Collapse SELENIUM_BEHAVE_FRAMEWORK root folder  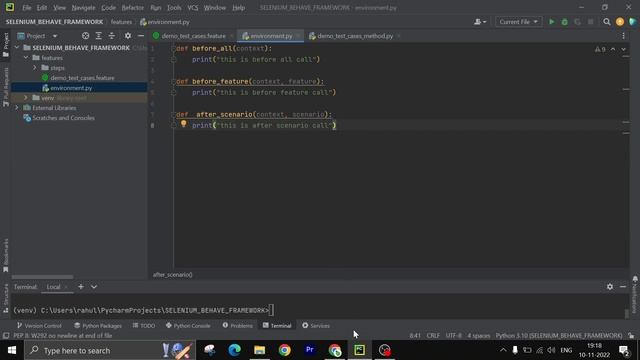tap(17, 48)
